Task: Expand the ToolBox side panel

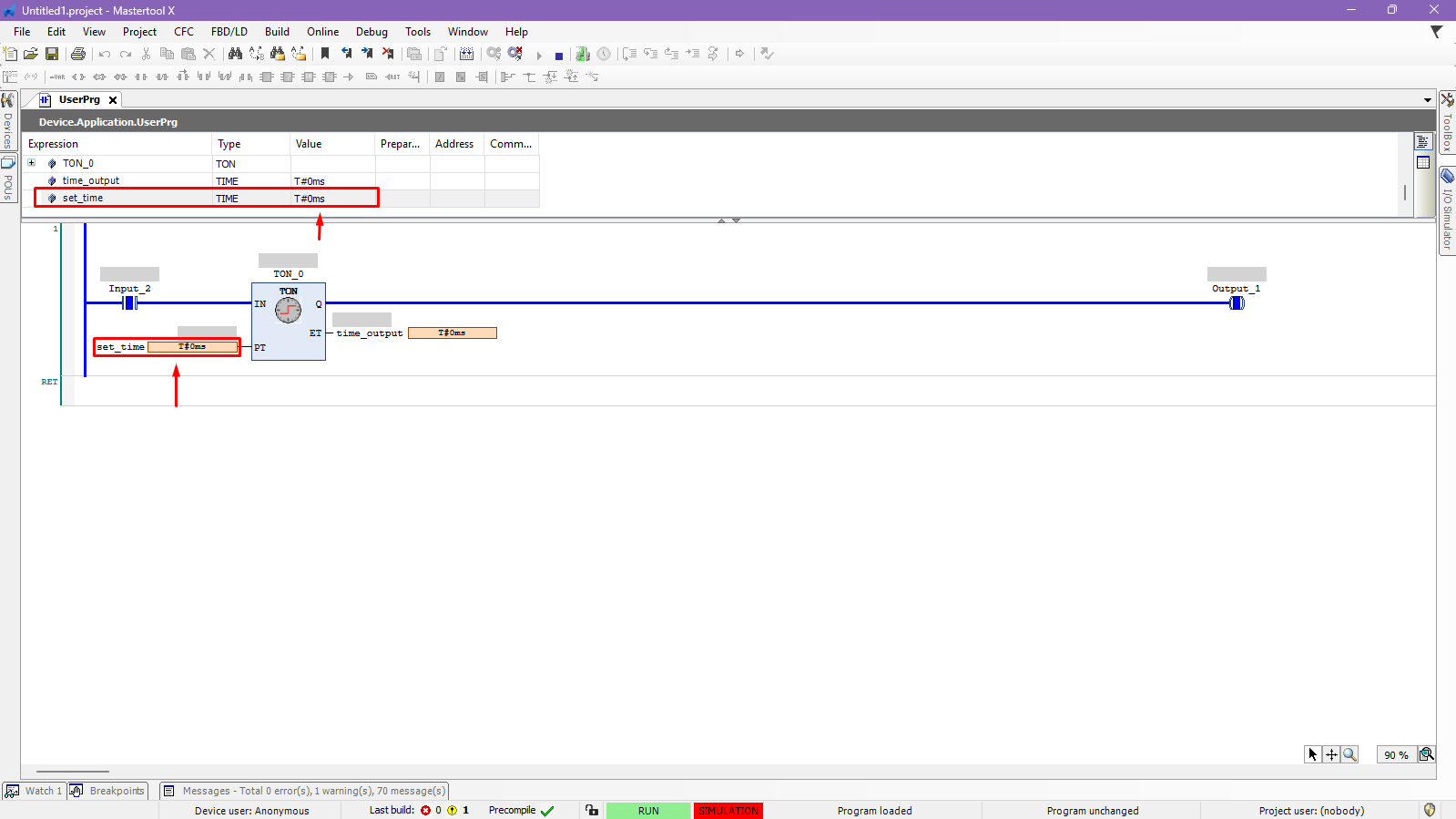Action: (x=1447, y=122)
